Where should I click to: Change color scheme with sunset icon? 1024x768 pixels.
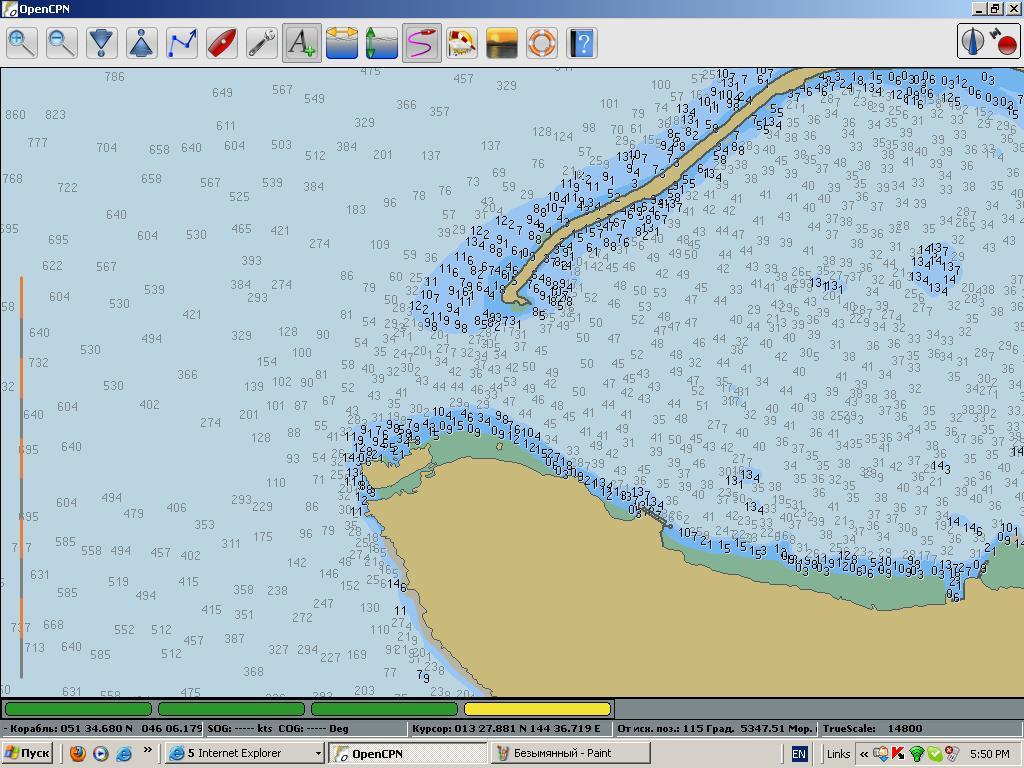(x=502, y=43)
